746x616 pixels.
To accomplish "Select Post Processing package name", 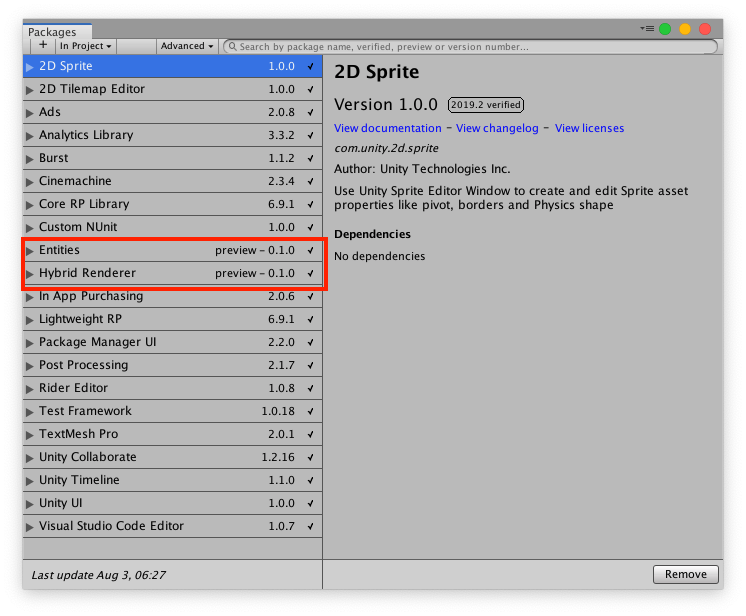I will pos(83,365).
